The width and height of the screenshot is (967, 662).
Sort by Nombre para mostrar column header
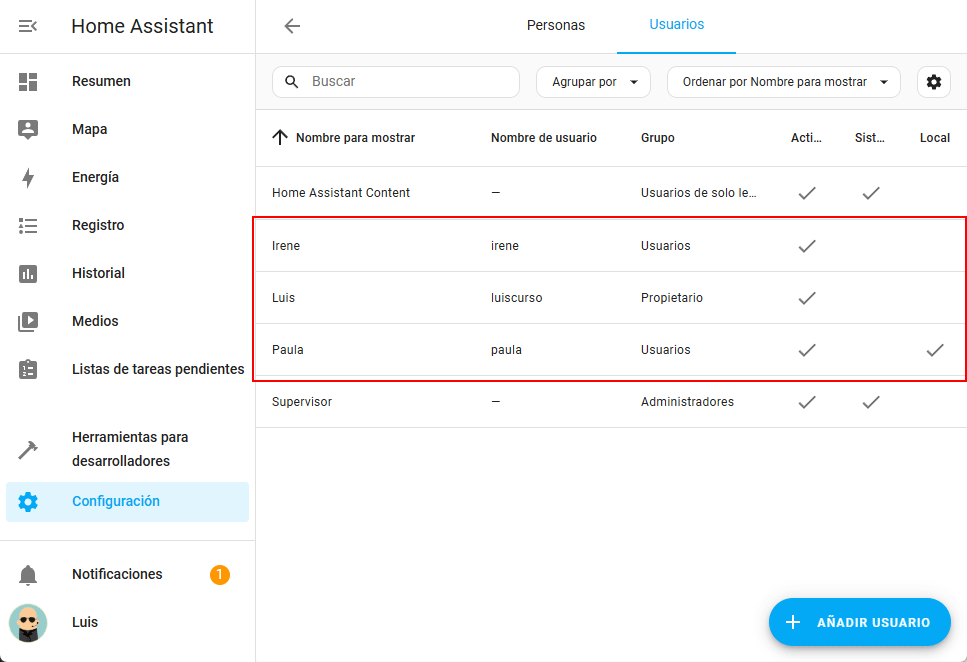point(354,138)
